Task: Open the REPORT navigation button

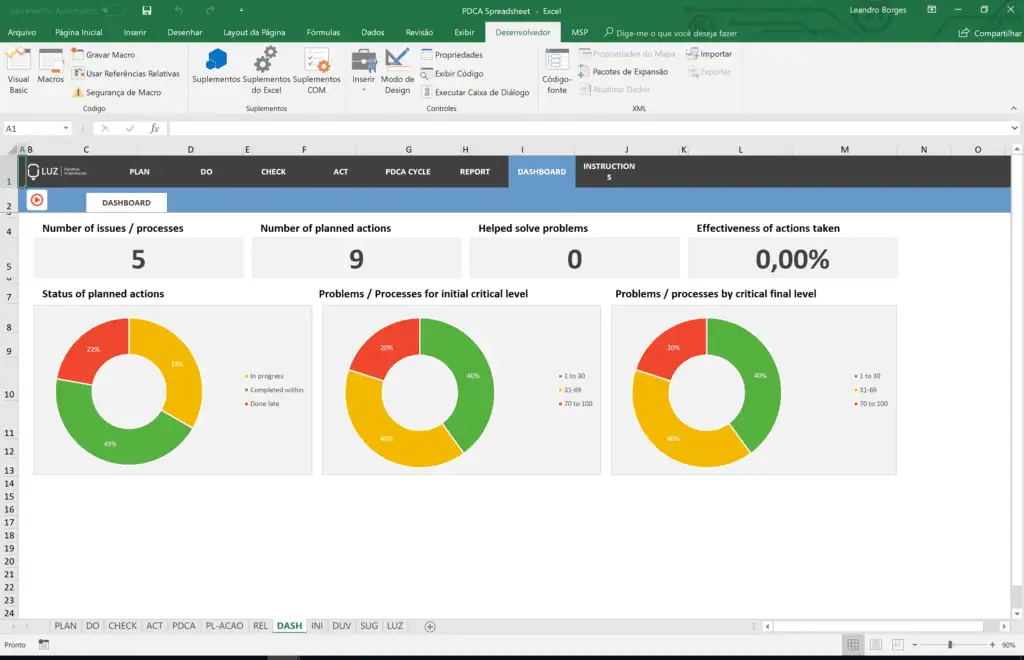Action: (x=475, y=172)
